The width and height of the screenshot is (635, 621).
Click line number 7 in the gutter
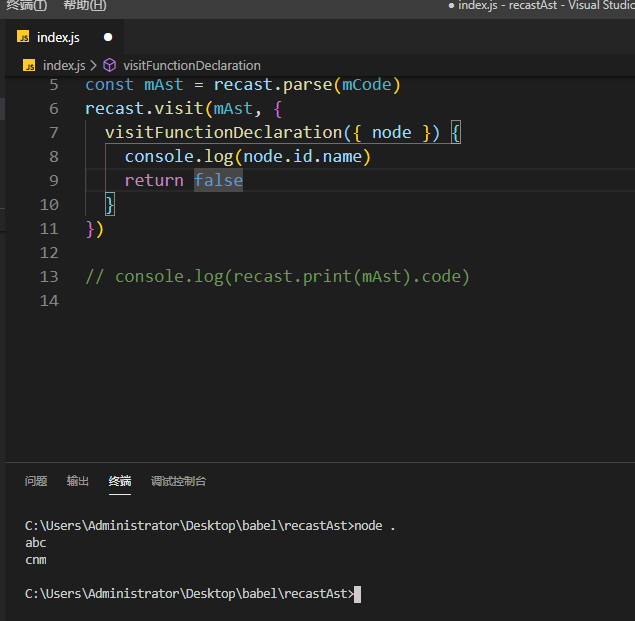click(x=54, y=132)
